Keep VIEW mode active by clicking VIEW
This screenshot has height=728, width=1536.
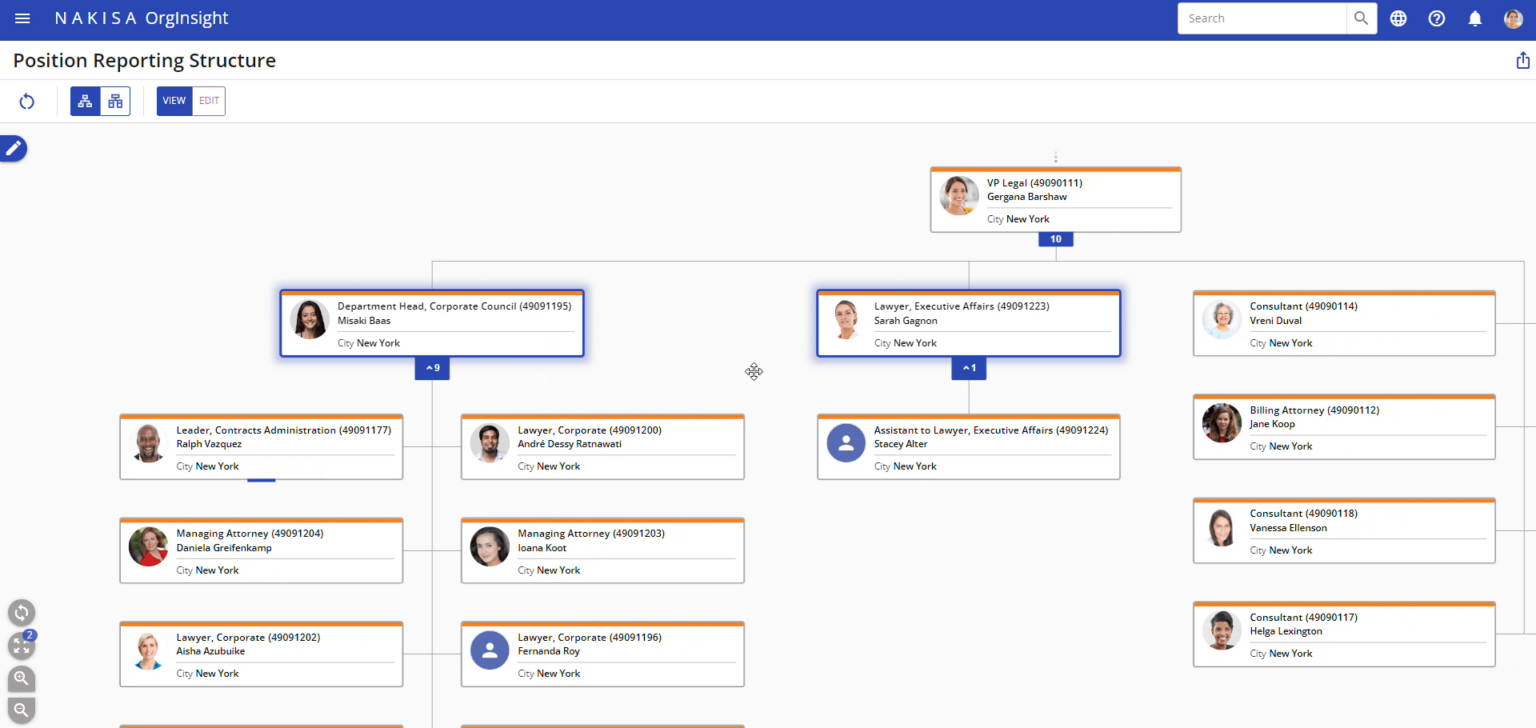coord(174,101)
